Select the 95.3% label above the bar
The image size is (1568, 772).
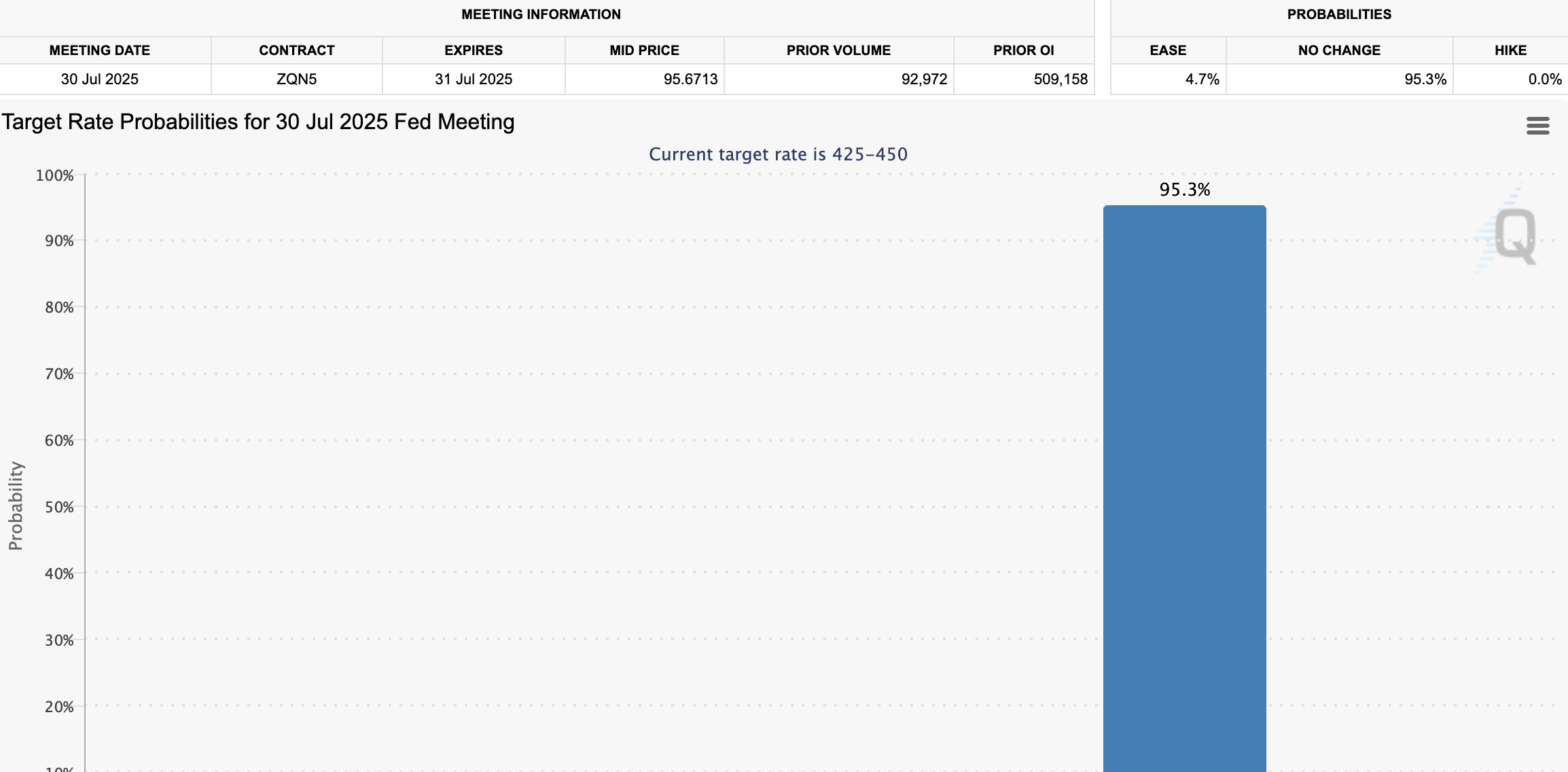(1184, 190)
